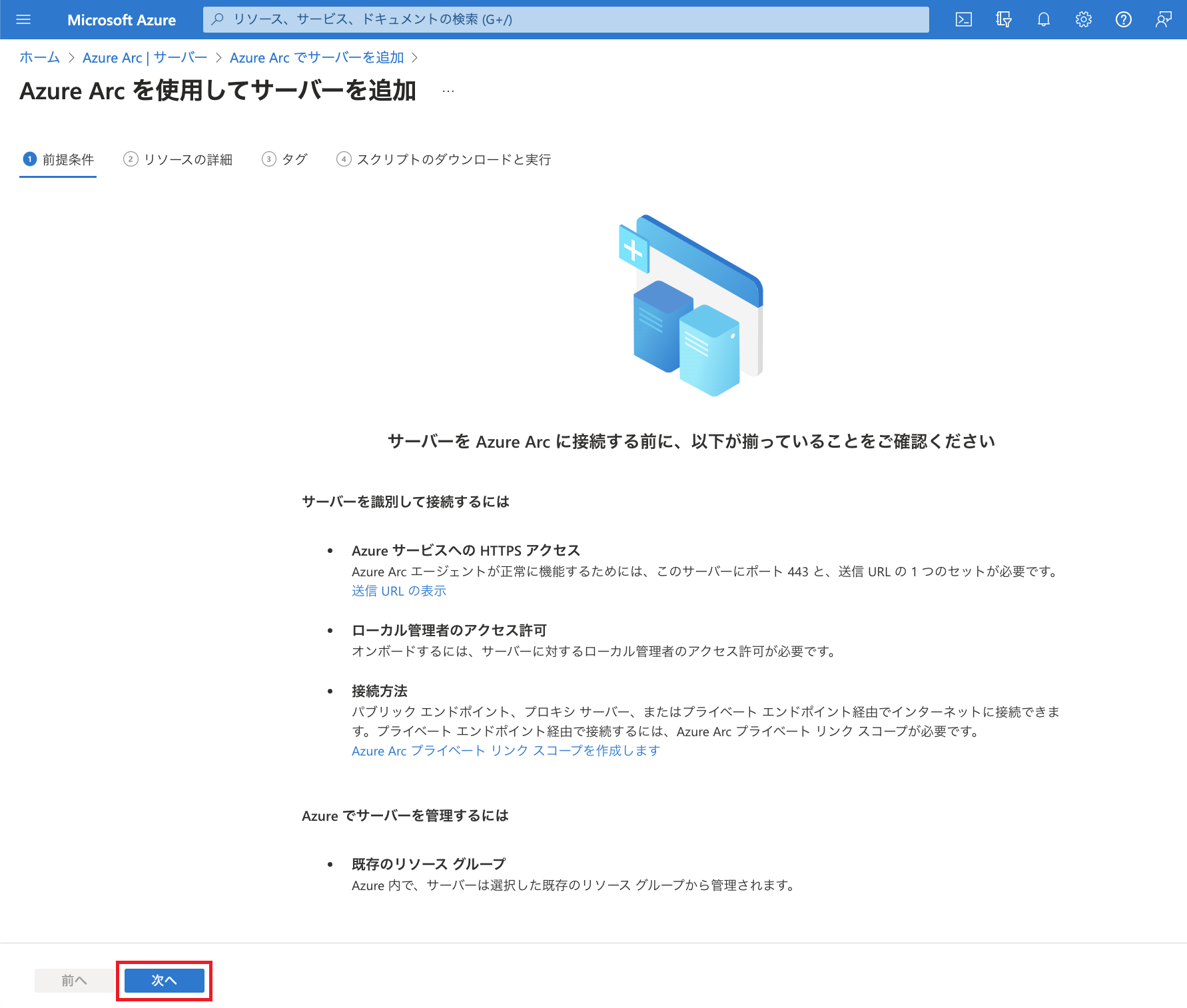Click the '既存のリソース グループ' heading

click(x=429, y=864)
